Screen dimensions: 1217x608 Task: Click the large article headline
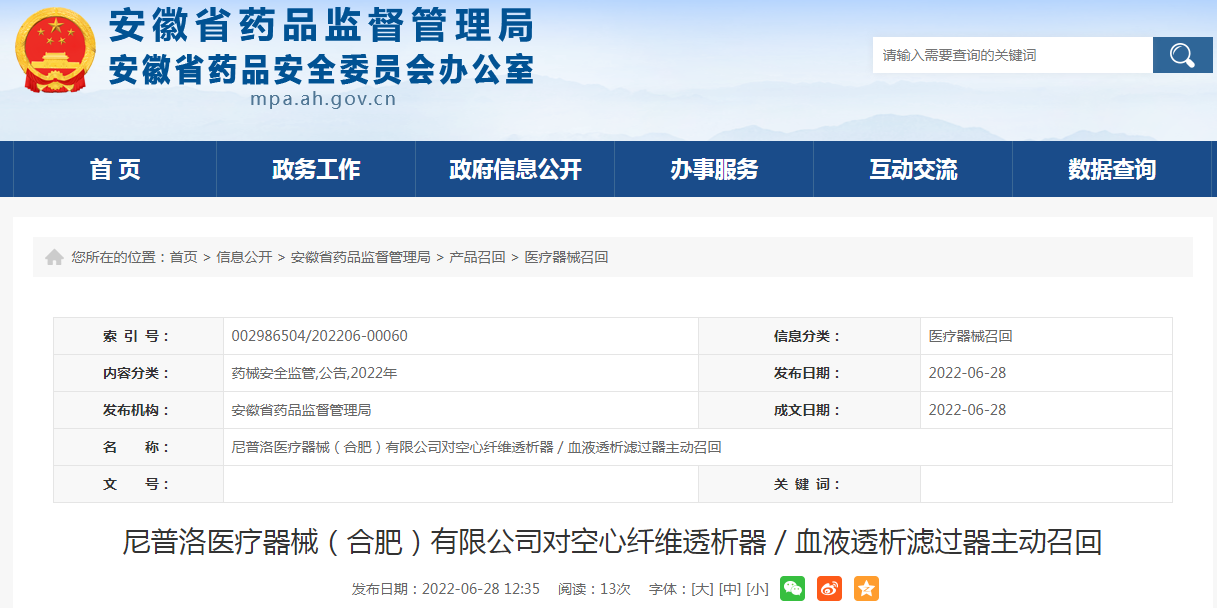612,543
